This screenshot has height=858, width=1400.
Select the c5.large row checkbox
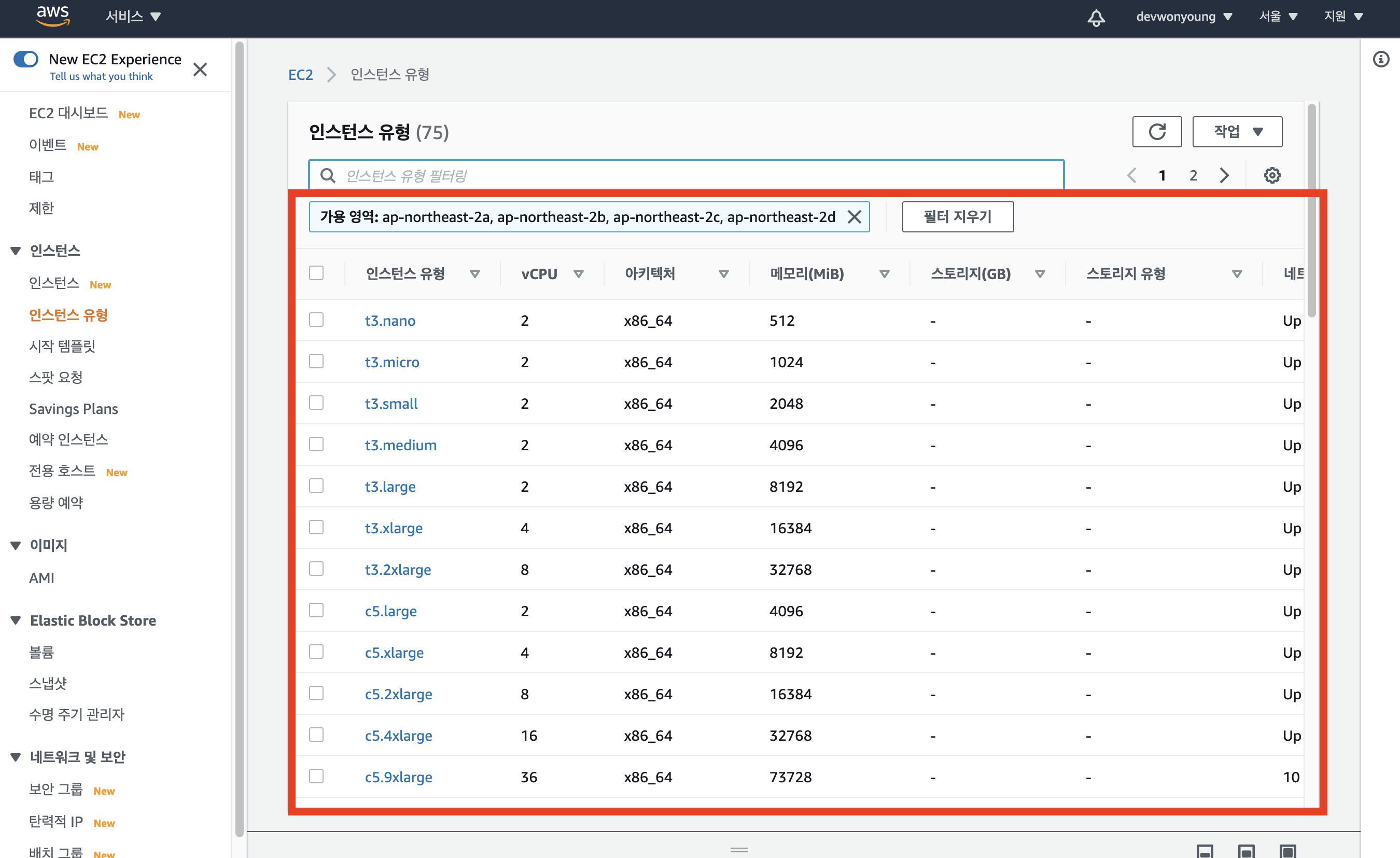[x=316, y=611]
